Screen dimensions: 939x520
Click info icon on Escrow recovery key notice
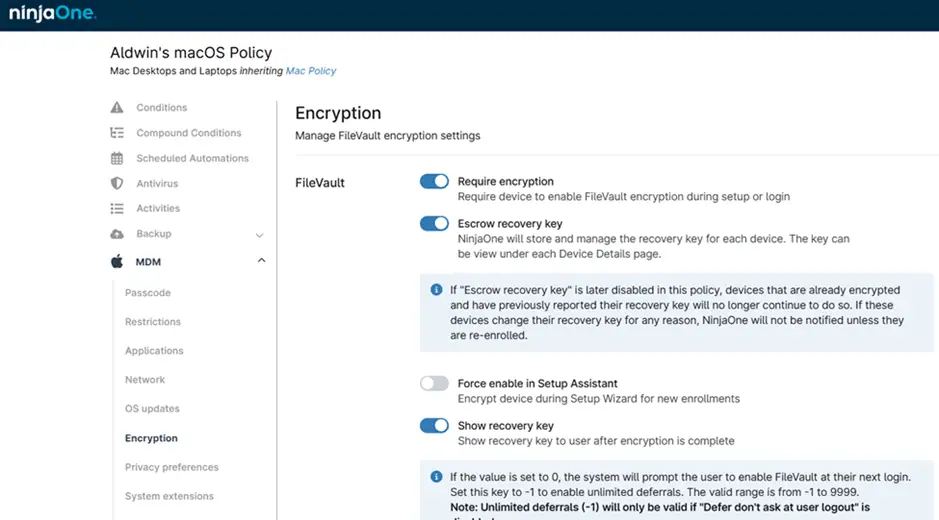437,290
